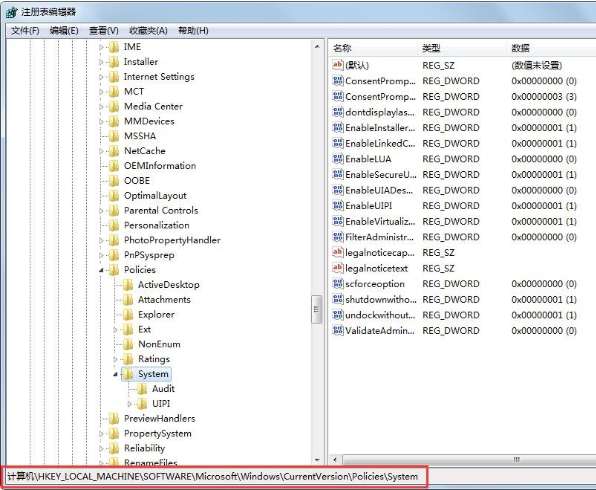
Task: Open the 文件(F) menu
Action: [25, 30]
